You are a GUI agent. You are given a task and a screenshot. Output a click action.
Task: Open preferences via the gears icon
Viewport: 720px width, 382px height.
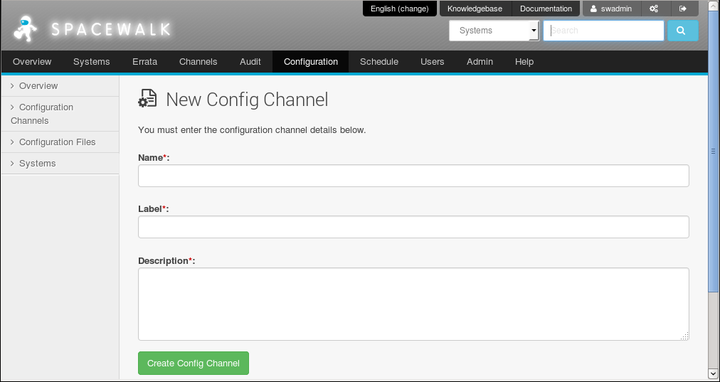pyautogui.click(x=654, y=9)
